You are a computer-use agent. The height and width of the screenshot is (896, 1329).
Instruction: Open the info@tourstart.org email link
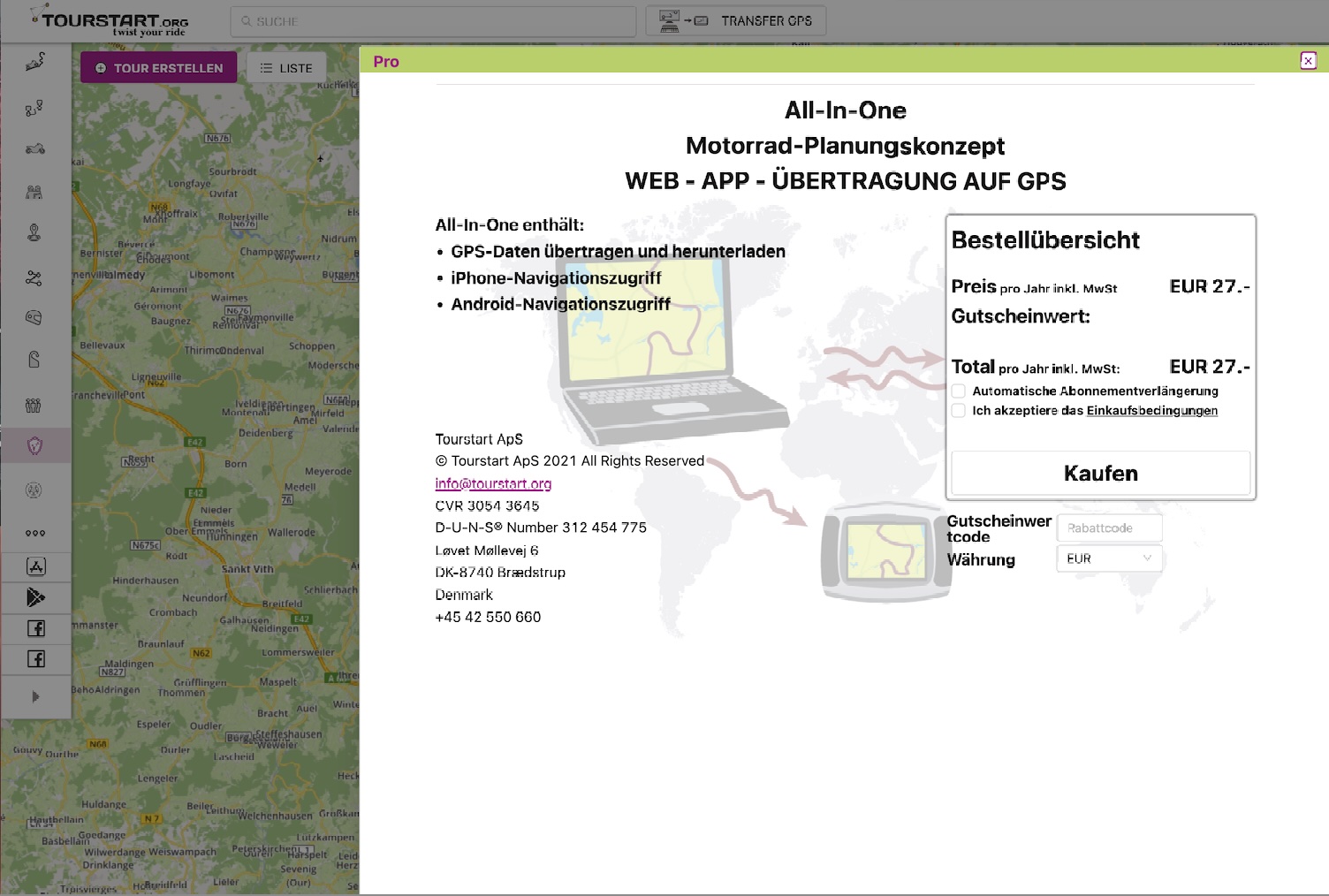point(493,483)
